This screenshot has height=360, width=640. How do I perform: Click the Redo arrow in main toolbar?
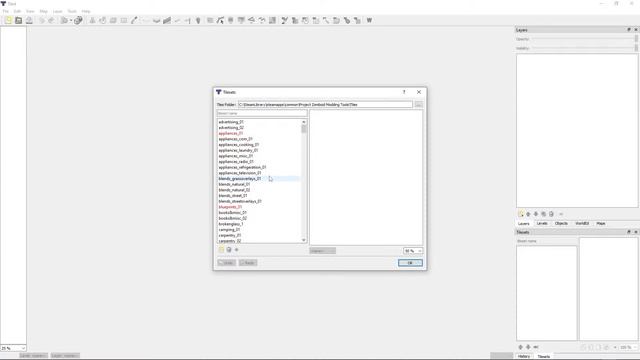tap(51, 20)
